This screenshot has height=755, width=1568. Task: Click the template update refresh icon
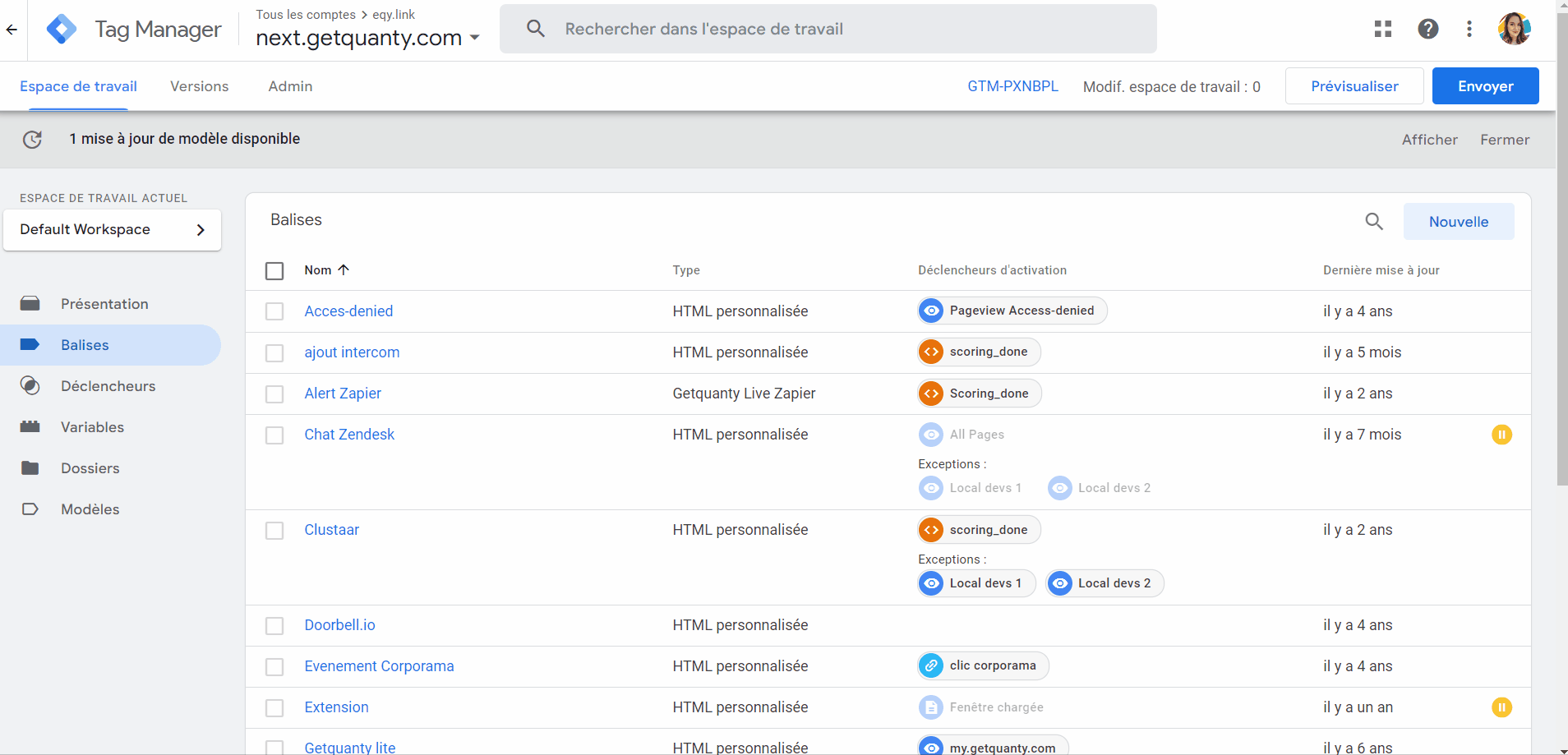tap(32, 140)
